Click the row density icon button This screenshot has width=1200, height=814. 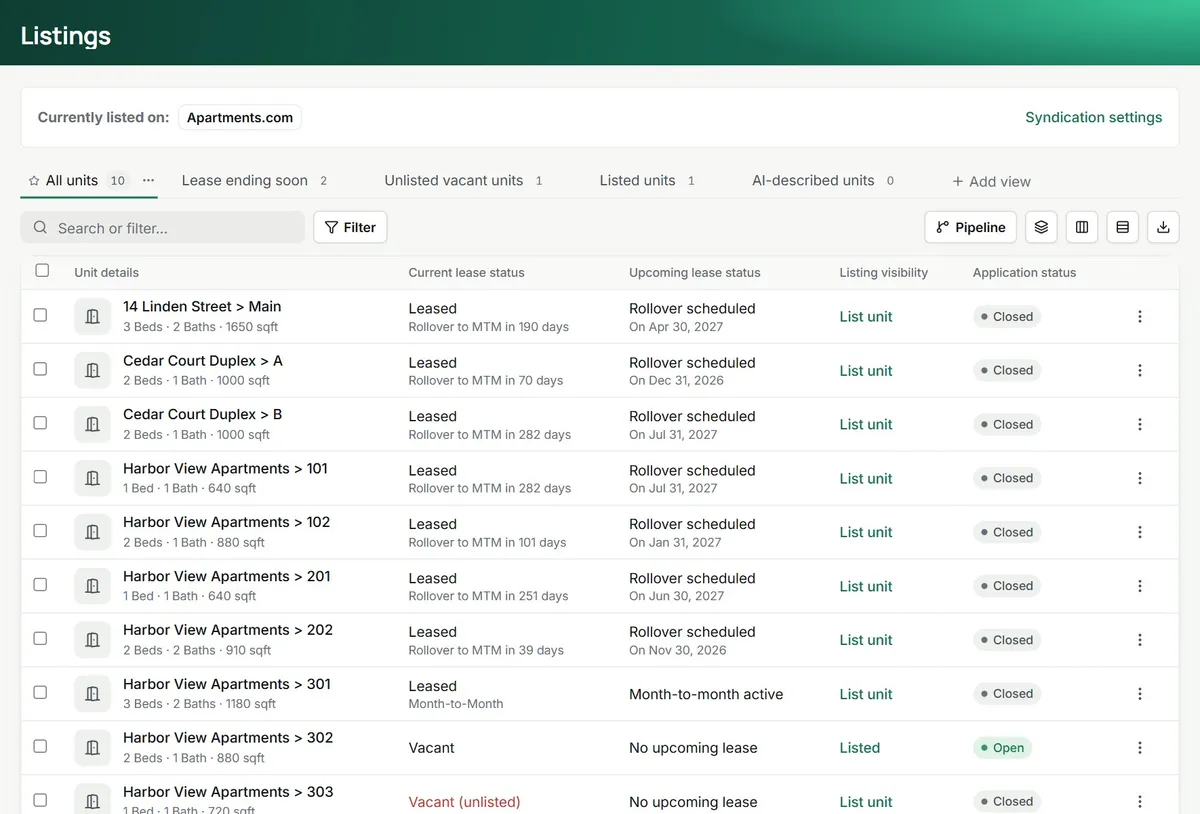tap(1122, 227)
